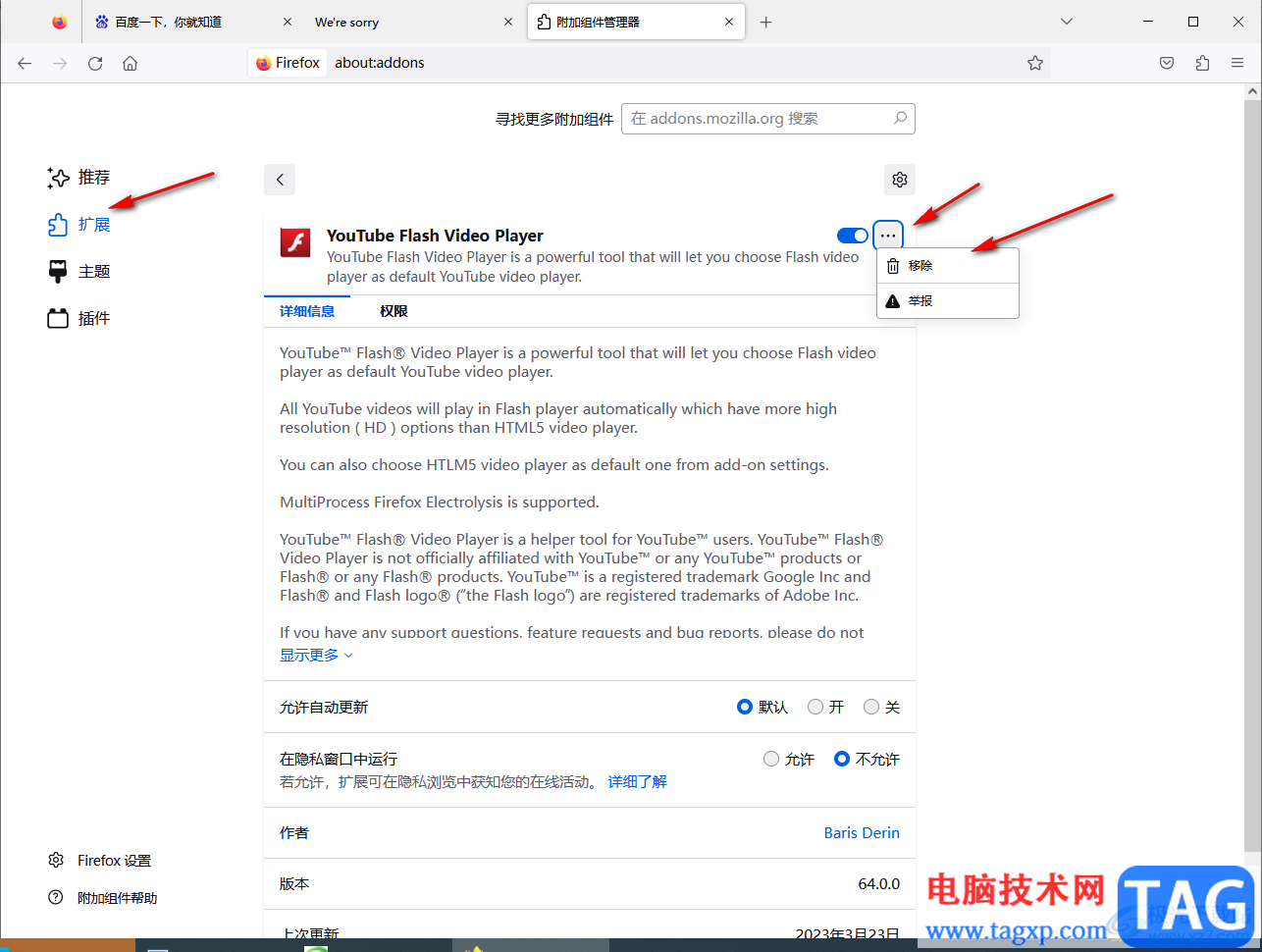
Task: Open the Recommendations category in sidebar
Action: coord(79,178)
